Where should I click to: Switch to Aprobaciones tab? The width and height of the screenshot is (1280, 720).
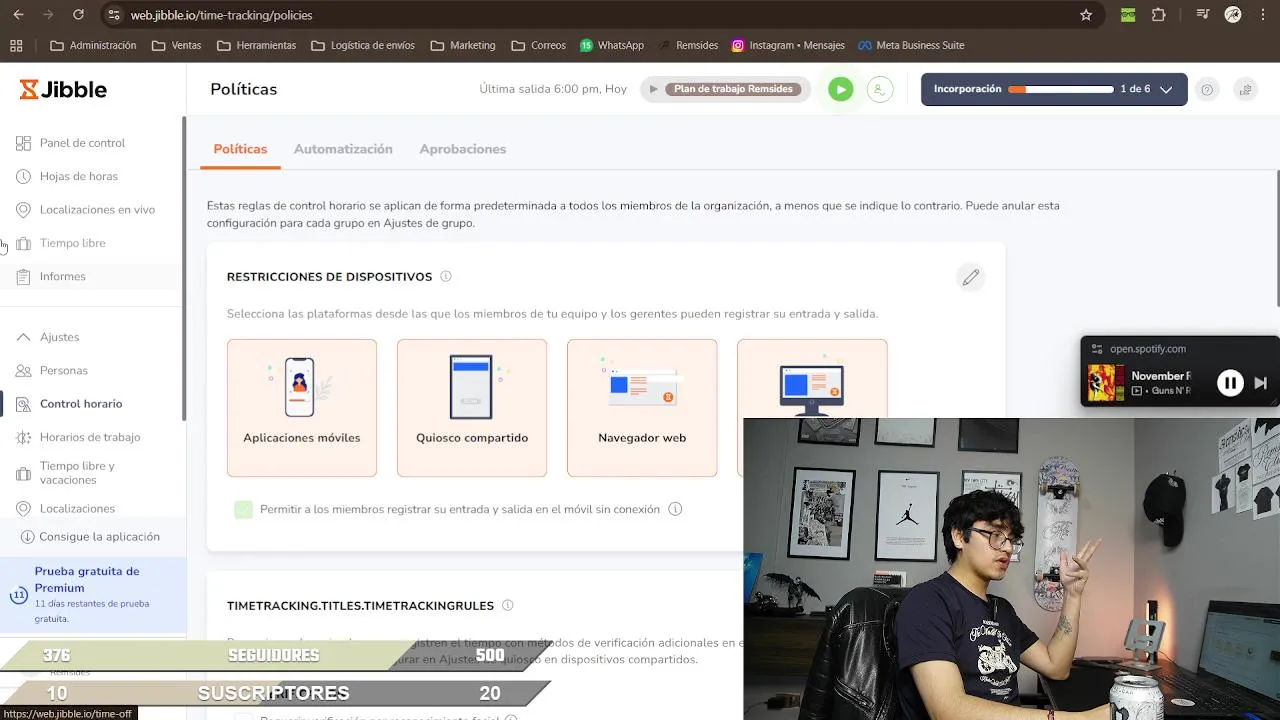point(463,149)
